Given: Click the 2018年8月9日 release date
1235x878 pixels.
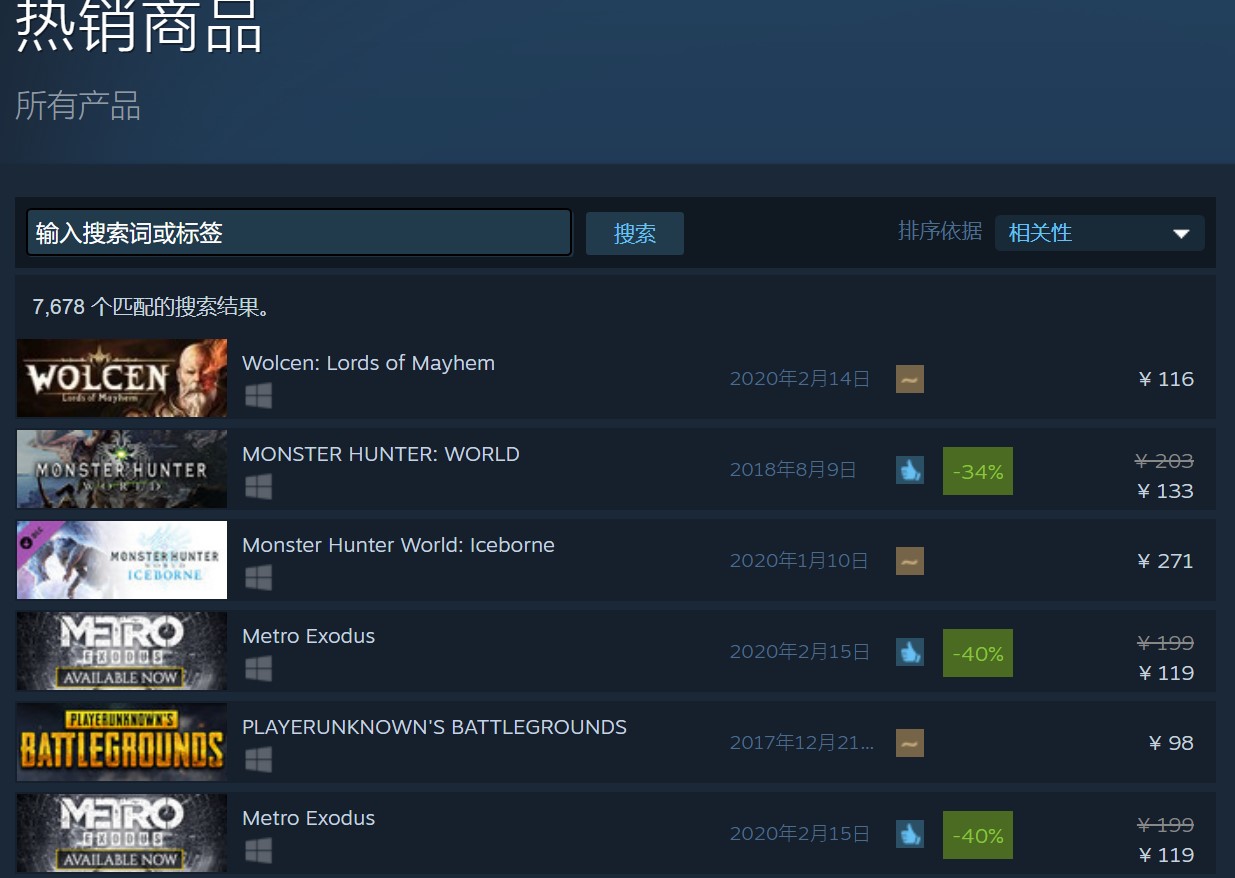Looking at the screenshot, I should pos(793,470).
